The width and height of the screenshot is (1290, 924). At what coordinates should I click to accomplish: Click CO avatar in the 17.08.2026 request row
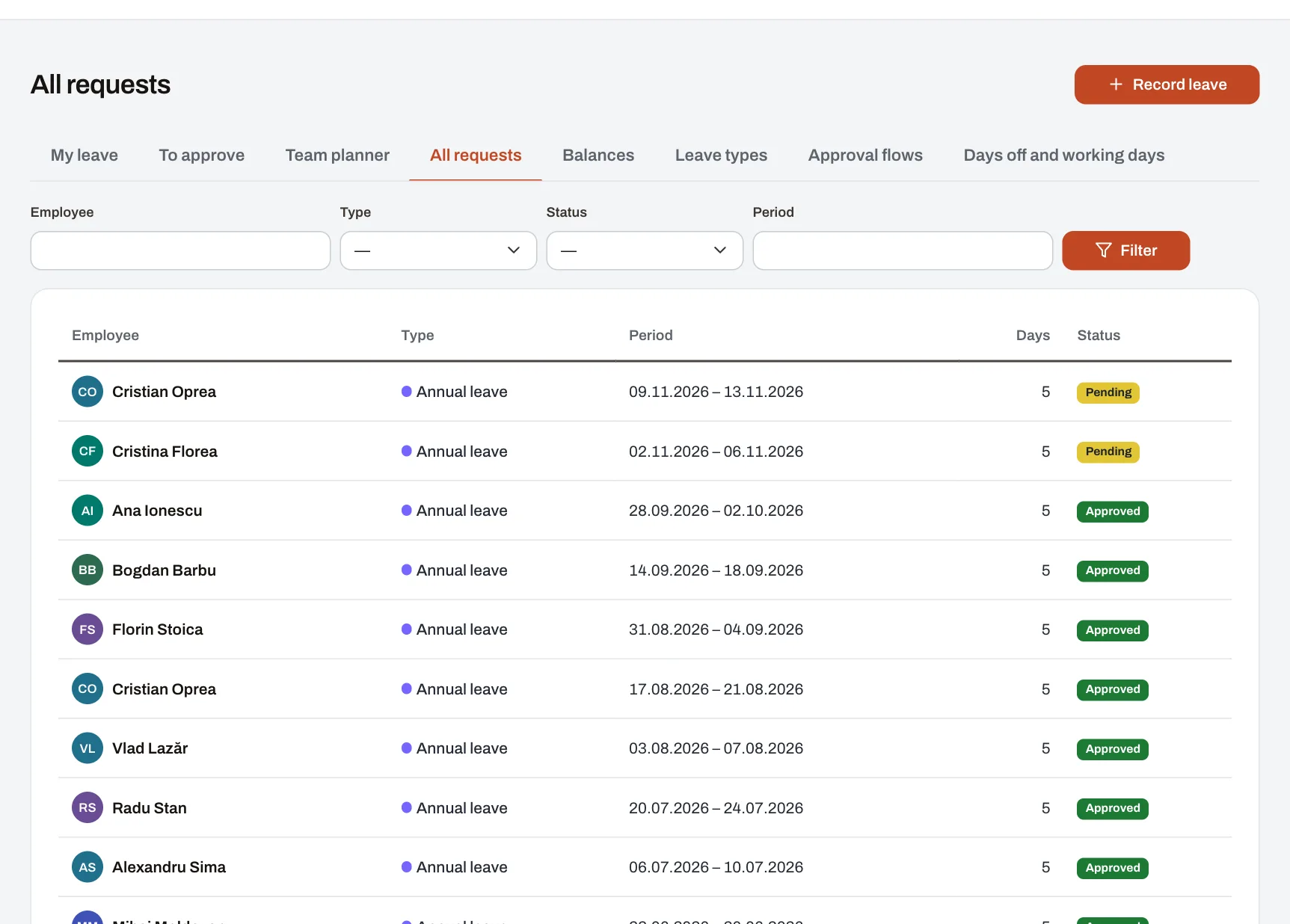point(87,689)
